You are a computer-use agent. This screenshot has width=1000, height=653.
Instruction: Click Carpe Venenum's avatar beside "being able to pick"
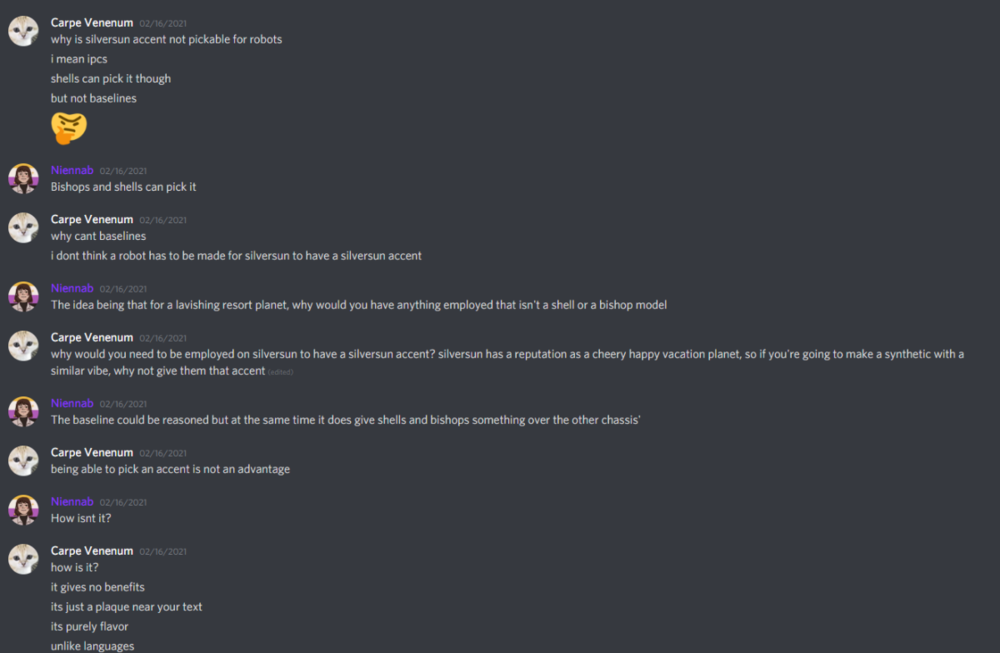click(24, 461)
